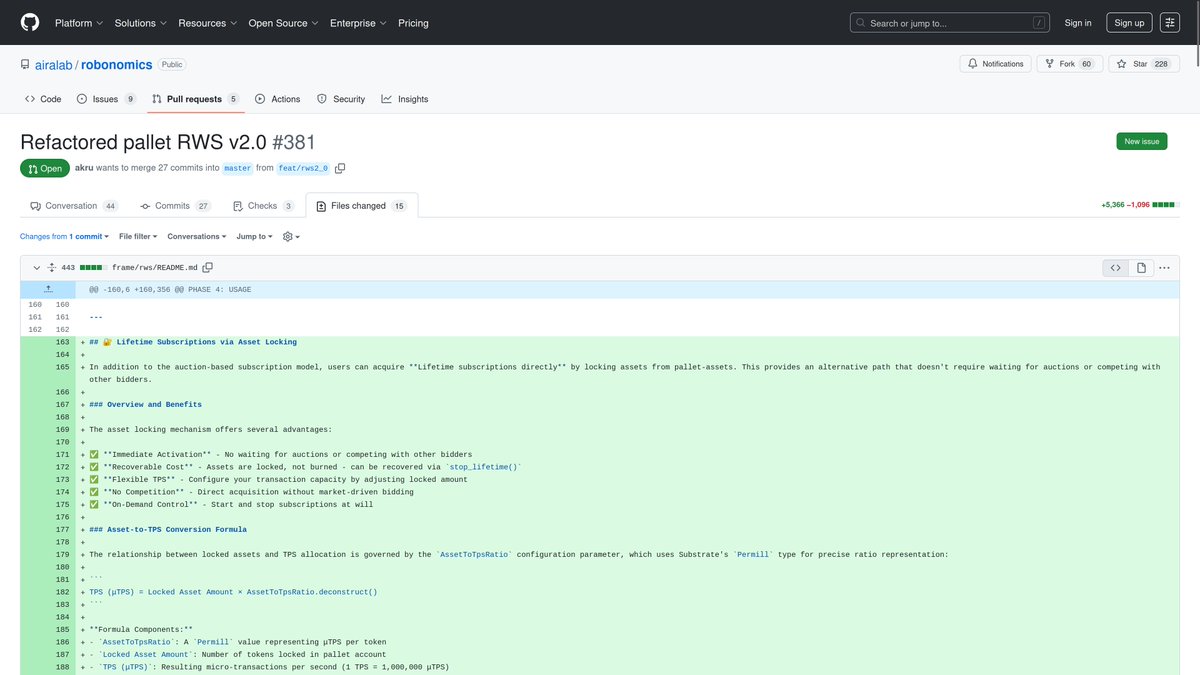1200x675 pixels.
Task: Click the New issue button
Action: pyautogui.click(x=1141, y=141)
